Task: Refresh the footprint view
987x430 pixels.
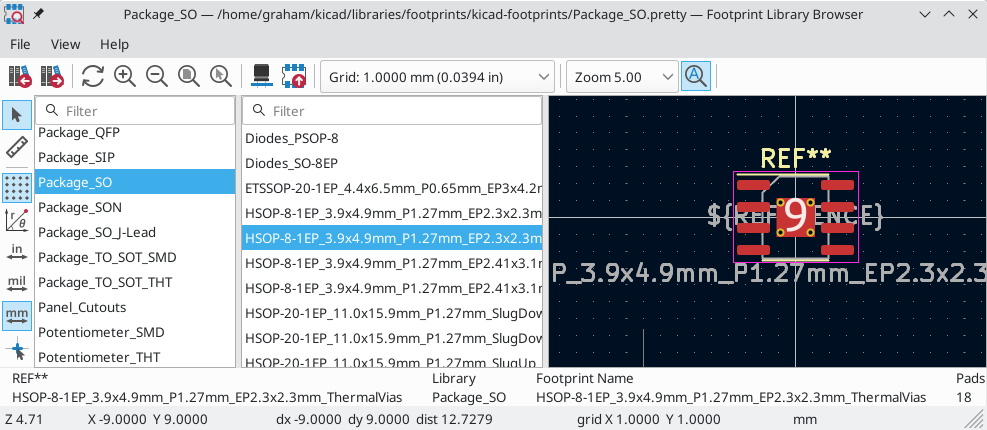Action: [93, 76]
